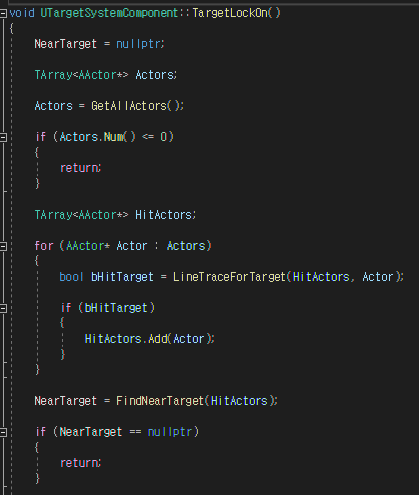
Task: Click the bHitTarget variable declaration
Action: pyautogui.click(x=122, y=277)
